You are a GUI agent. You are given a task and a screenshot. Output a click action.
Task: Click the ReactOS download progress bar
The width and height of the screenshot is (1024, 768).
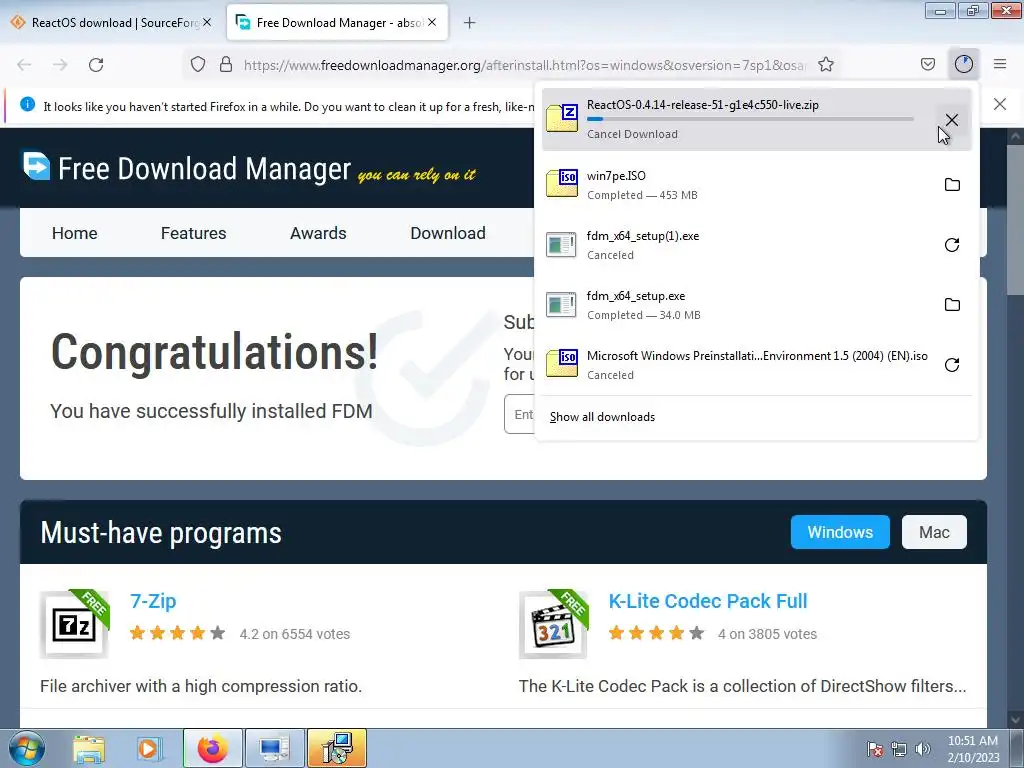[750, 119]
